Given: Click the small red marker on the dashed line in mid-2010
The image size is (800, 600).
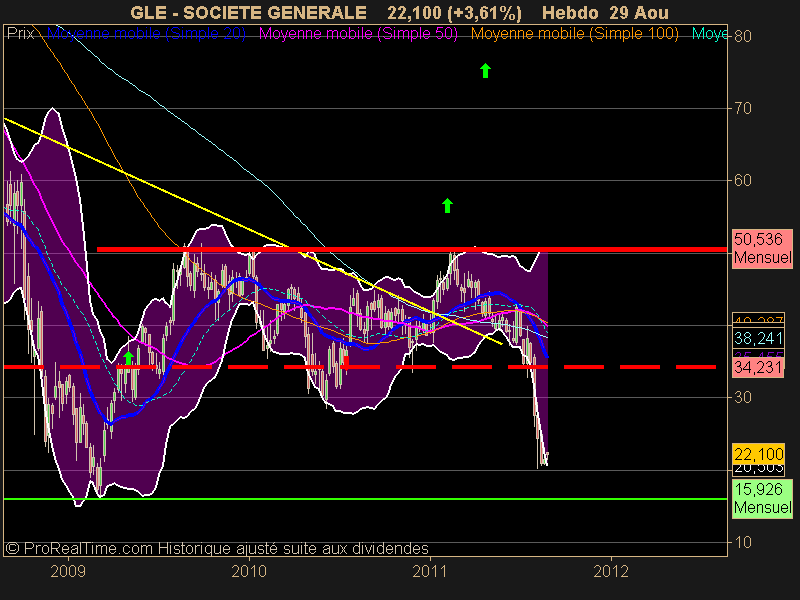Looking at the screenshot, I should tap(346, 362).
